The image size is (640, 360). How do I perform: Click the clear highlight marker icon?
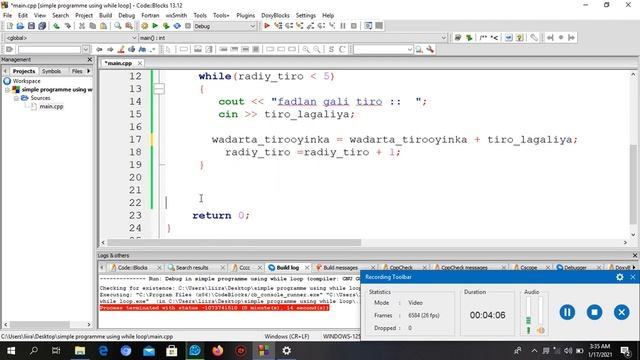pos(121,49)
